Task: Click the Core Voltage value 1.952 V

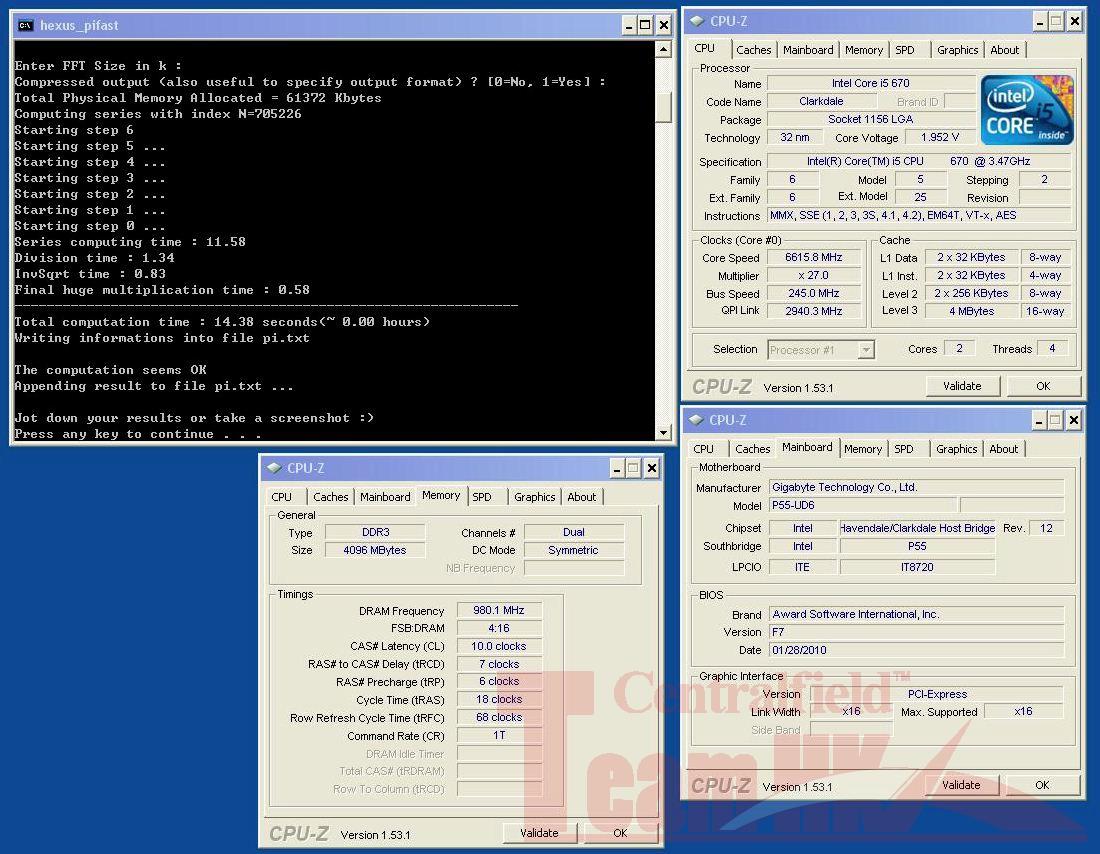Action: pyautogui.click(x=940, y=138)
